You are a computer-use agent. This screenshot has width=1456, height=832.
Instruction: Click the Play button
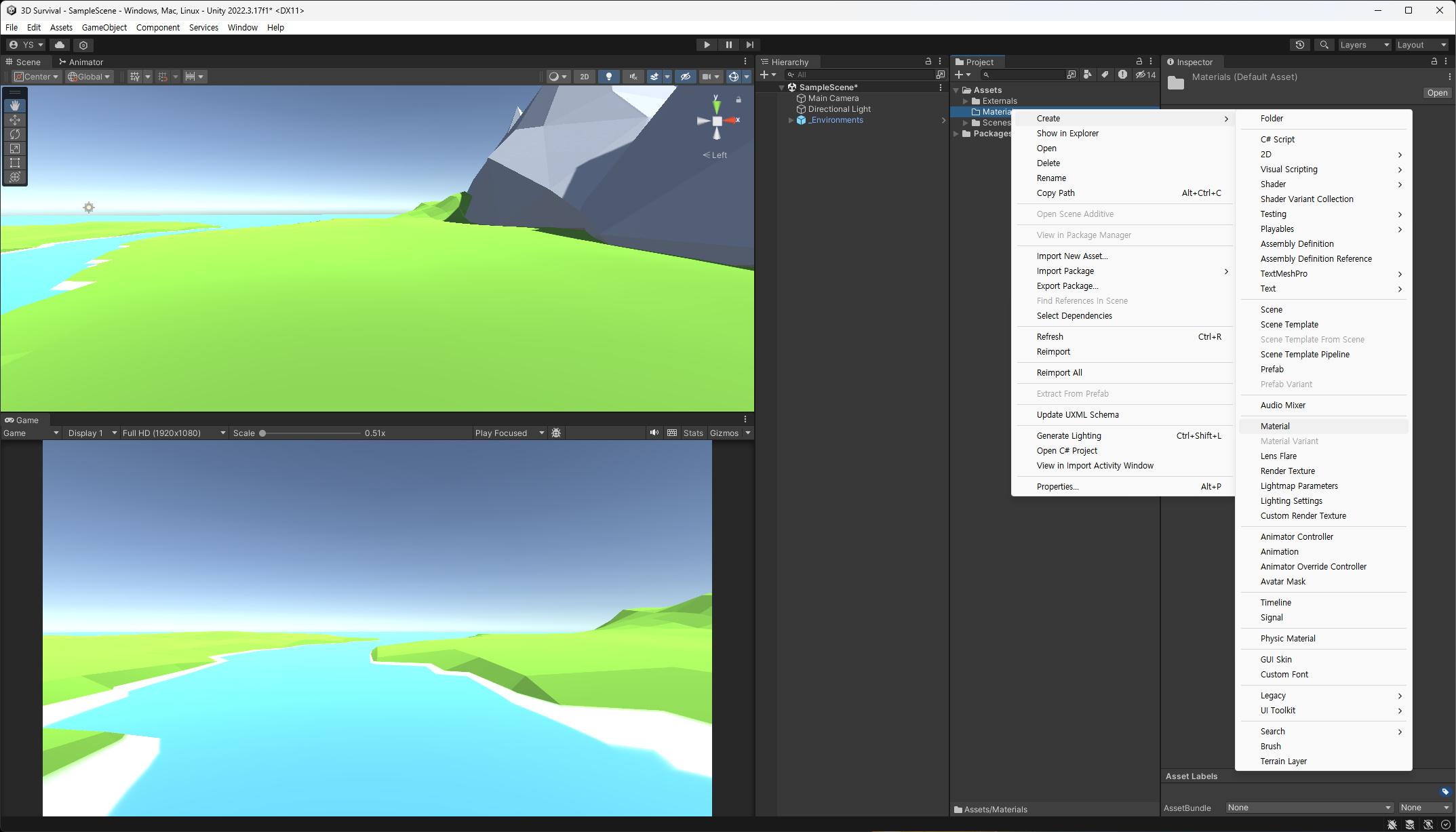tap(707, 45)
